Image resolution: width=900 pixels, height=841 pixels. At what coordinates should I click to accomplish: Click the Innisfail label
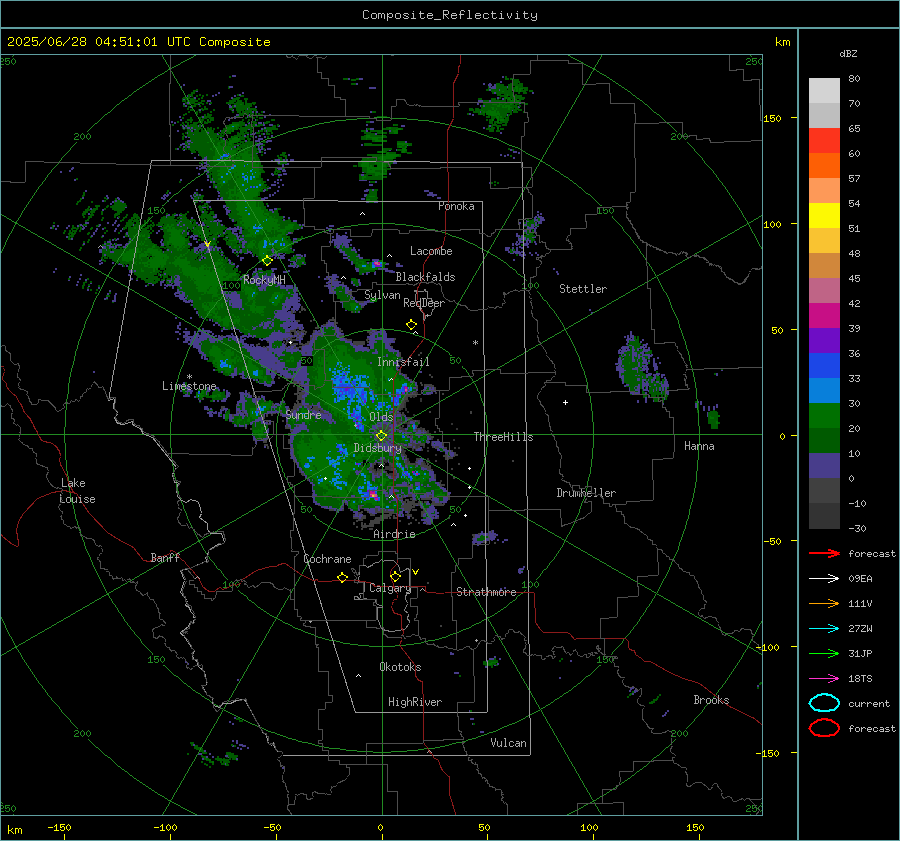(x=403, y=362)
